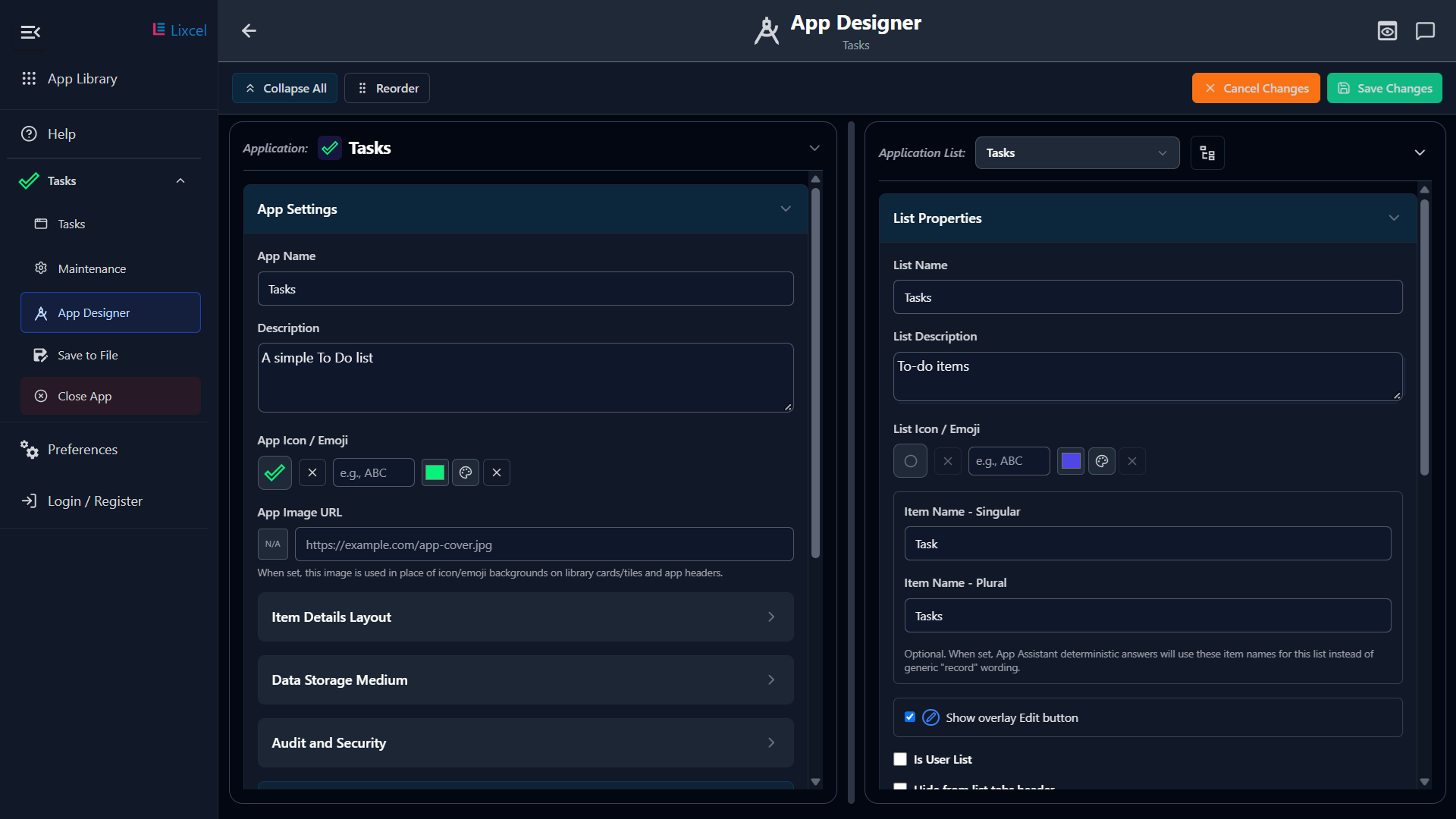Select the list icon circle picker

(x=910, y=461)
